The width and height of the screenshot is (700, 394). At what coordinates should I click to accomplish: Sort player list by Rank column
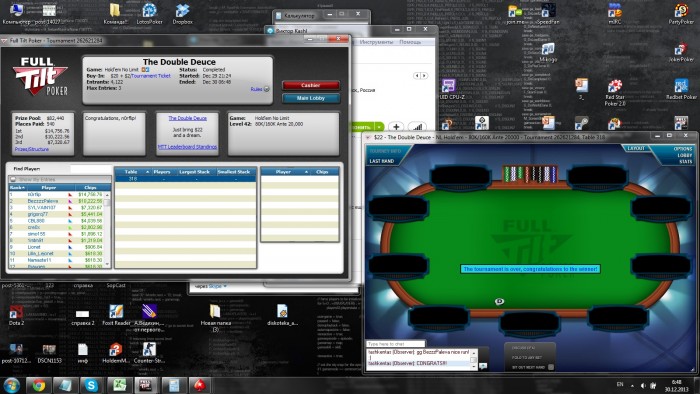pyautogui.click(x=17, y=188)
